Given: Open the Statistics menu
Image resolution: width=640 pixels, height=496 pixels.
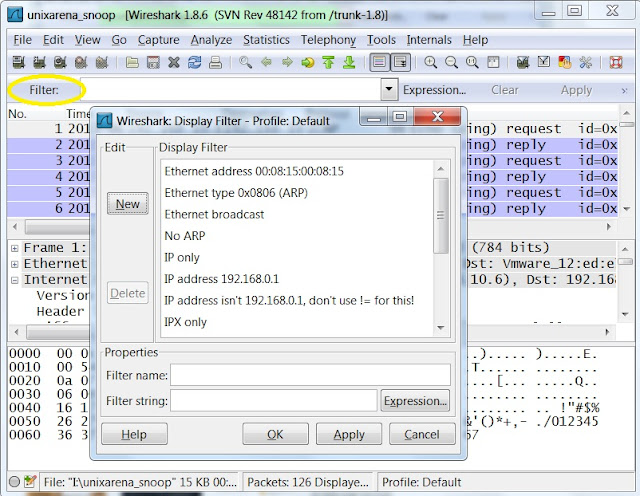Looking at the screenshot, I should (x=266, y=40).
